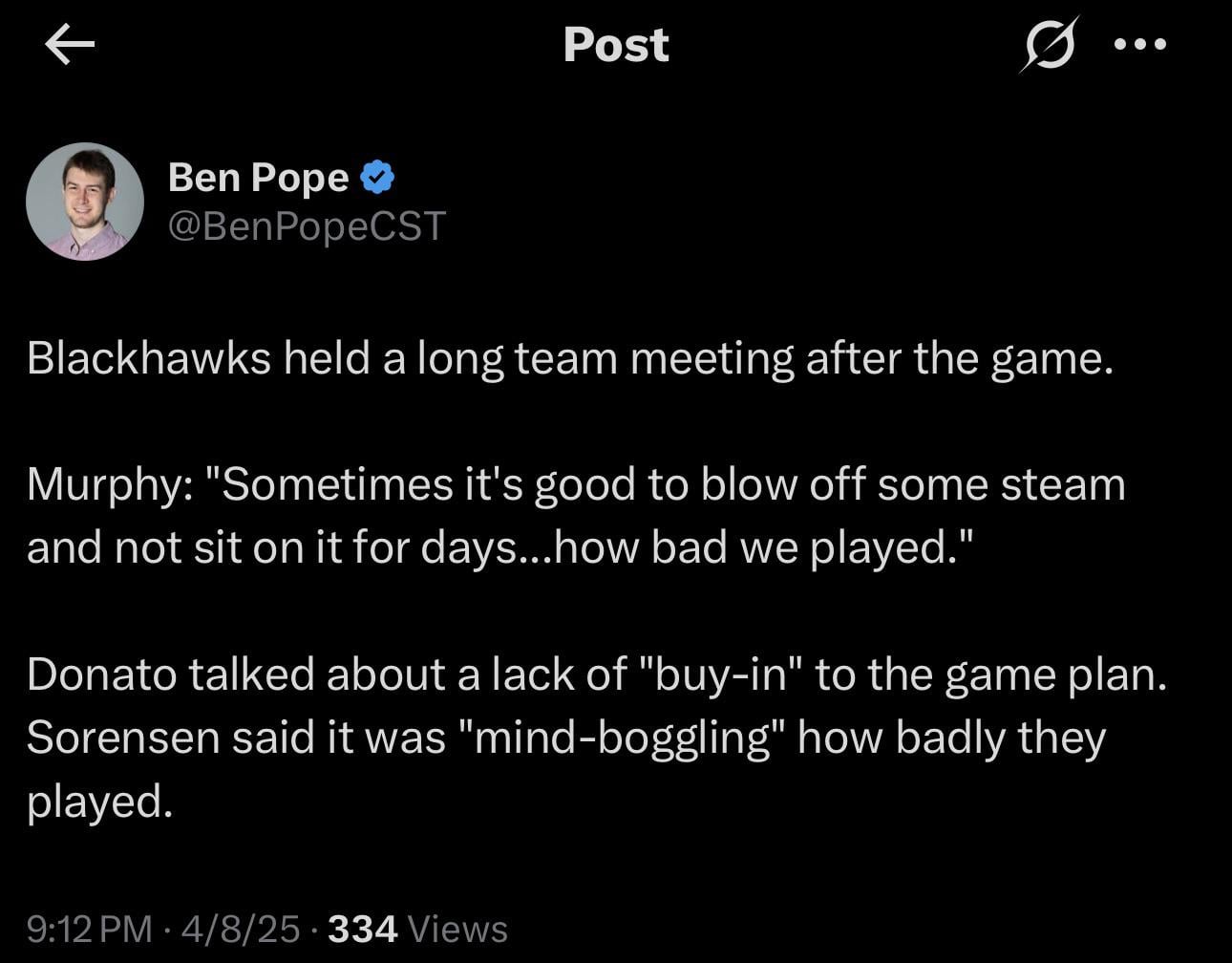The image size is (1232, 963).
Task: Select the back navigation arrow
Action: (x=70, y=45)
